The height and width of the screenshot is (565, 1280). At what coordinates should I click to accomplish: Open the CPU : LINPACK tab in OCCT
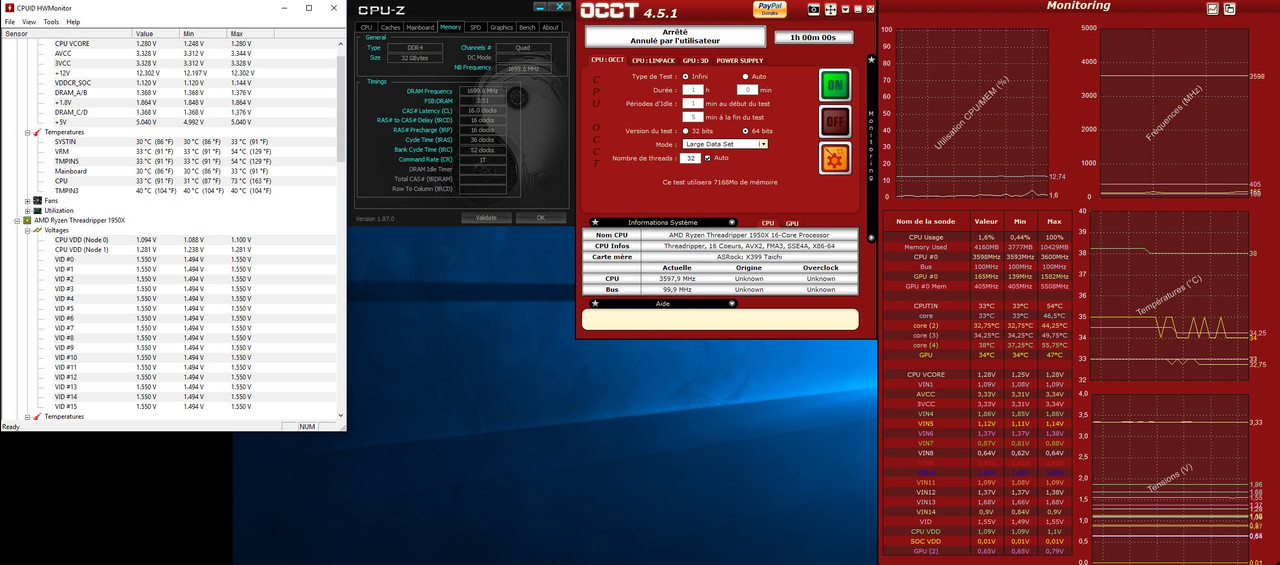click(x=654, y=61)
